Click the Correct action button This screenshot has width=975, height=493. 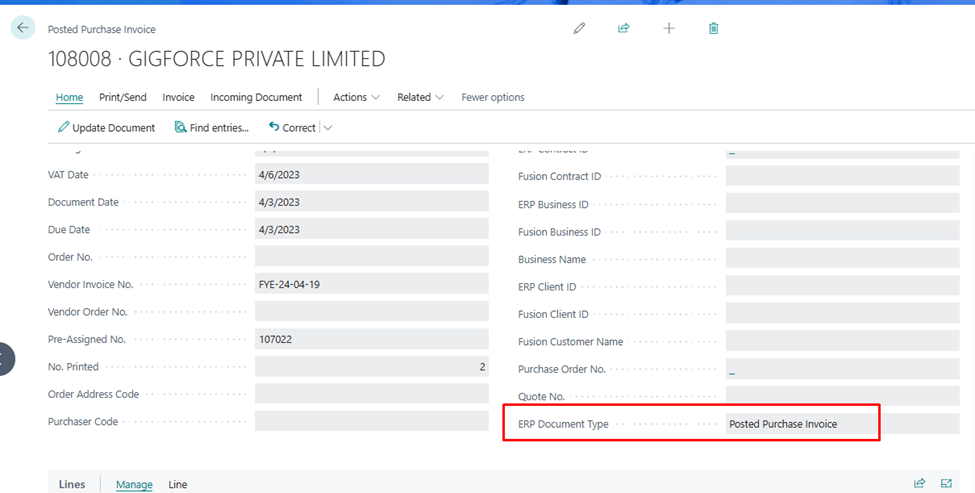tap(292, 128)
